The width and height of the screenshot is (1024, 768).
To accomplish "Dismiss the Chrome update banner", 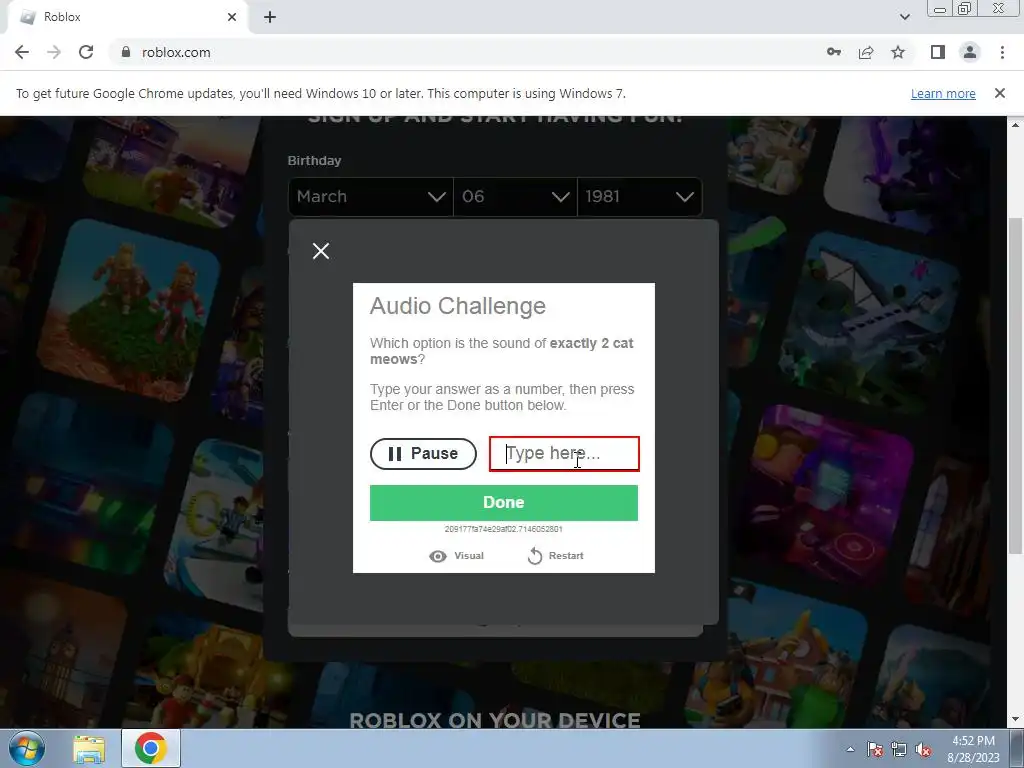I will point(1000,93).
